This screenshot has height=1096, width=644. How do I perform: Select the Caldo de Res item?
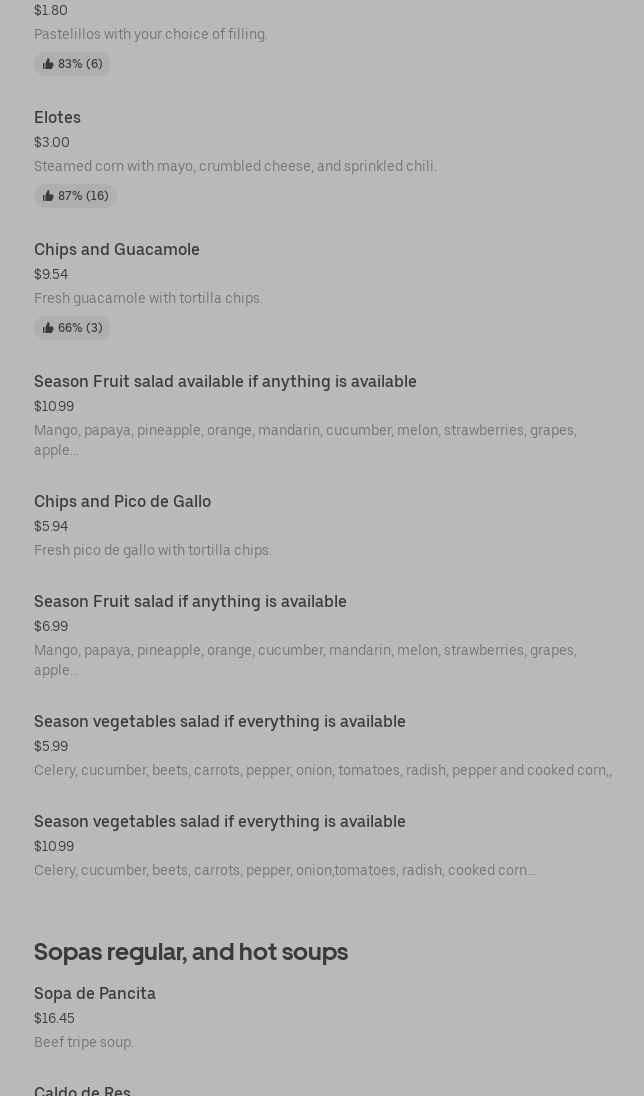[x=82, y=1090]
